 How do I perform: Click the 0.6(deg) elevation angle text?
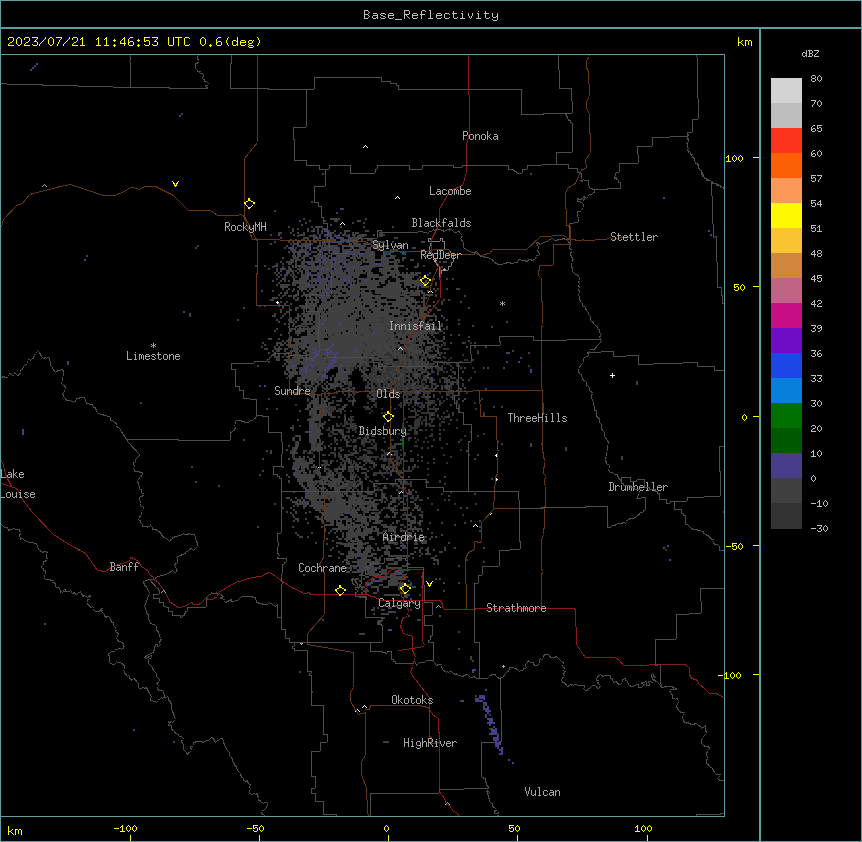pos(230,42)
